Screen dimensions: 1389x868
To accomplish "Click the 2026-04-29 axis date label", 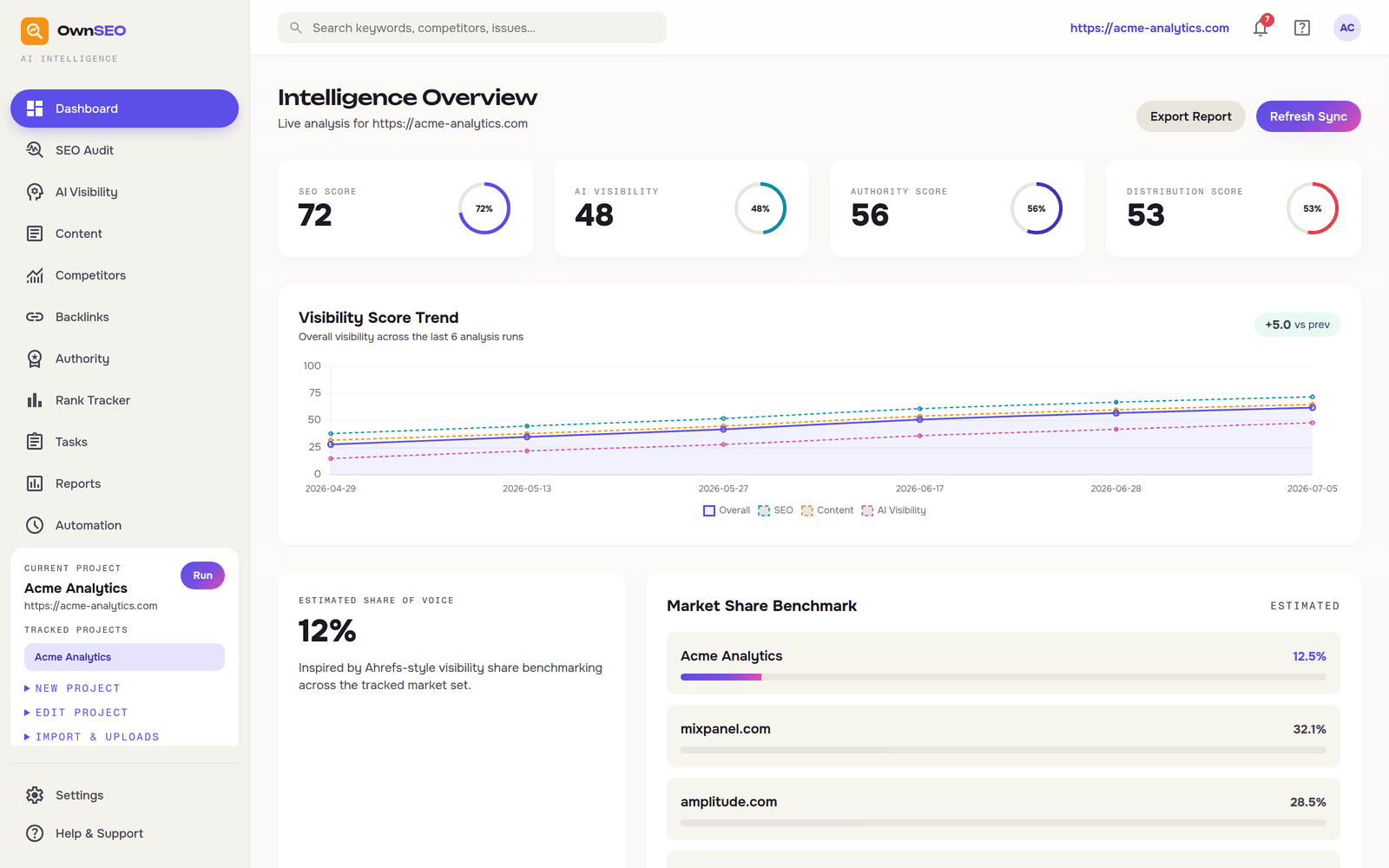I will coord(331,489).
